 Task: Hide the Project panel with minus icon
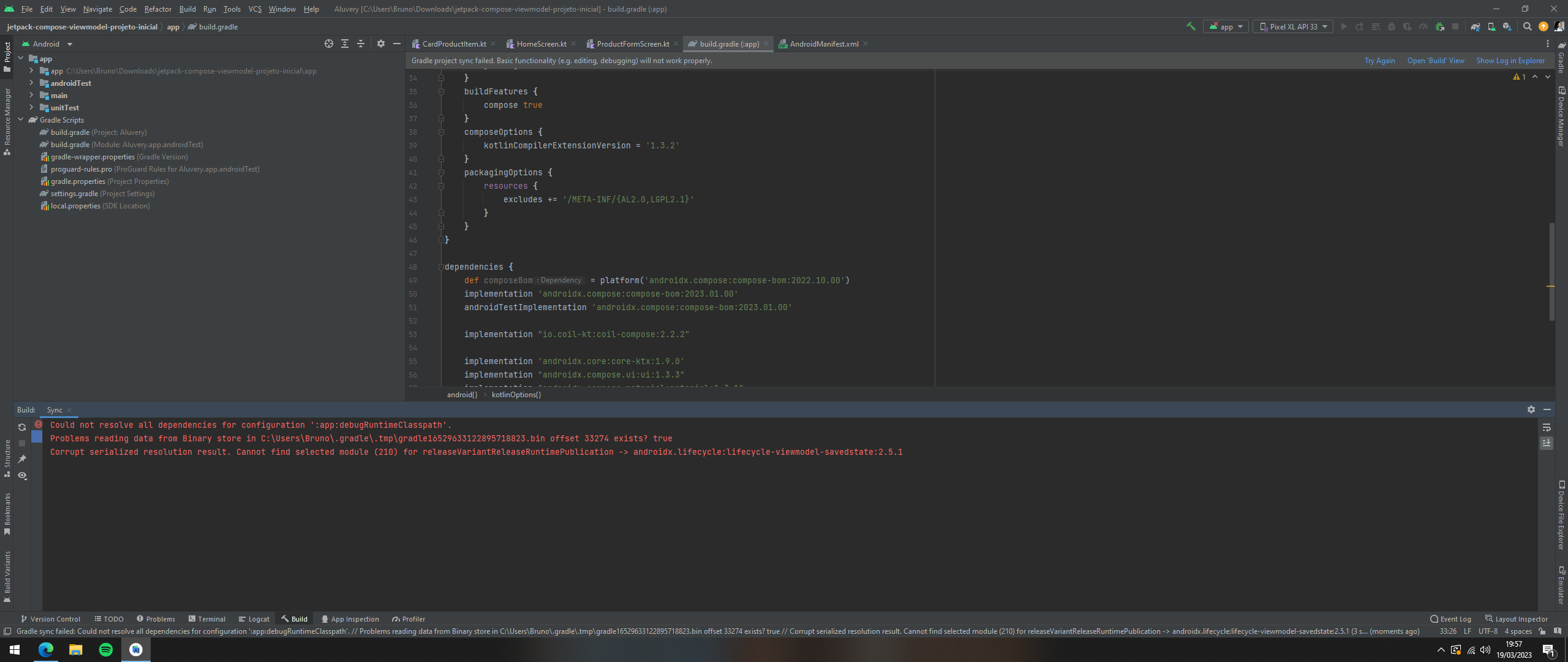click(397, 44)
